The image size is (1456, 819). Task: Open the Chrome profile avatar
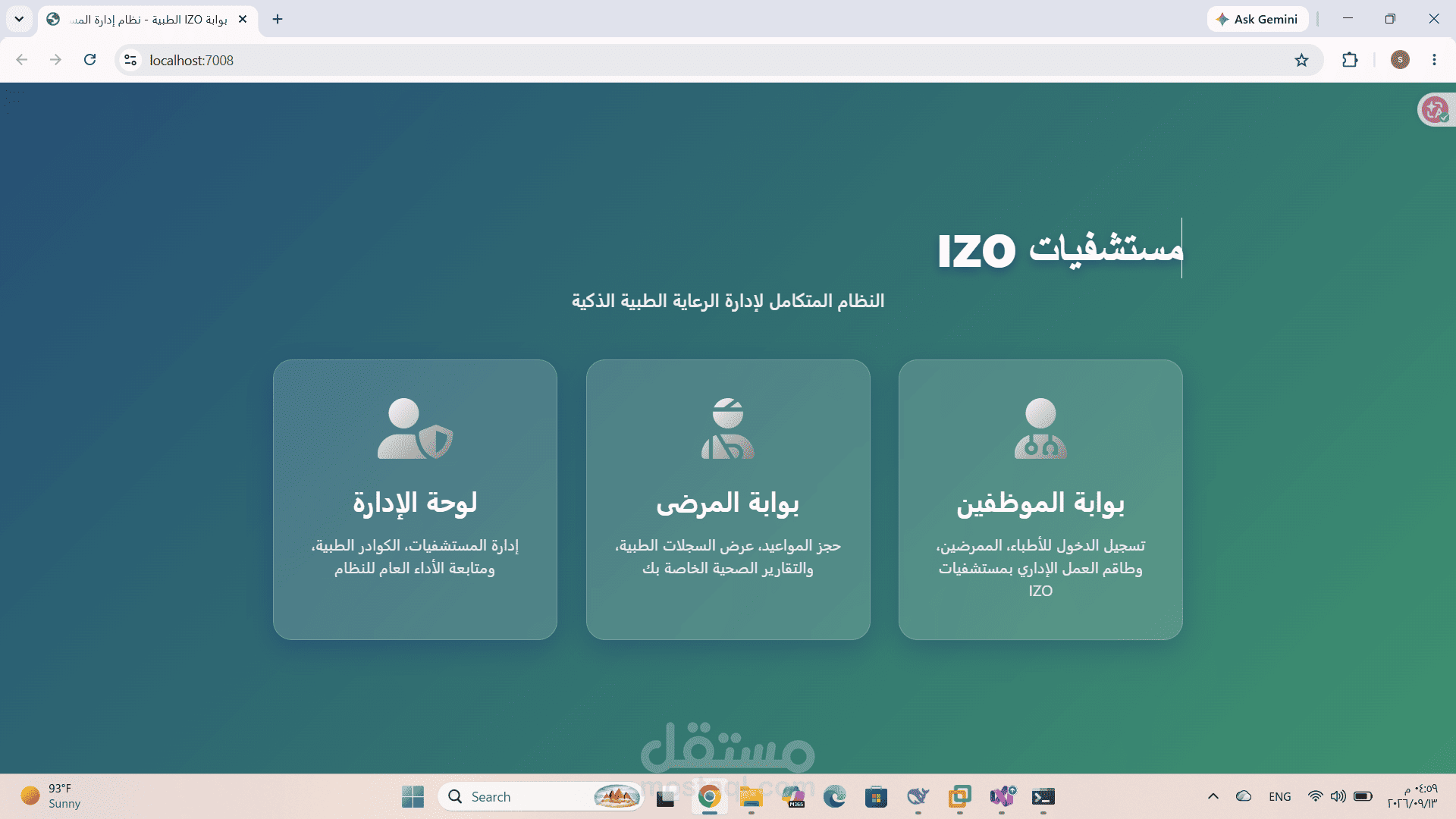click(x=1400, y=60)
